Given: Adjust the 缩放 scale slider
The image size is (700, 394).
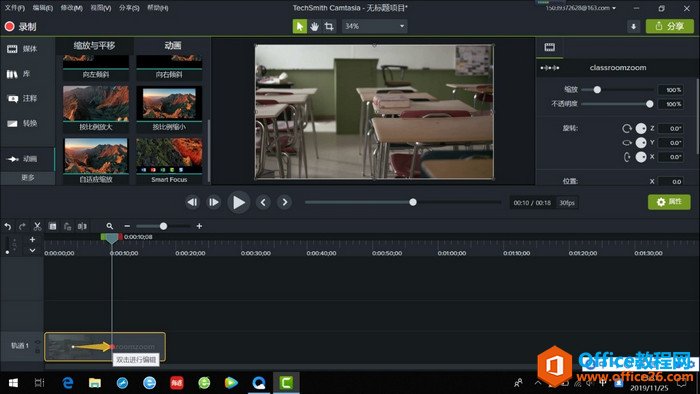Looking at the screenshot, I should point(597,90).
